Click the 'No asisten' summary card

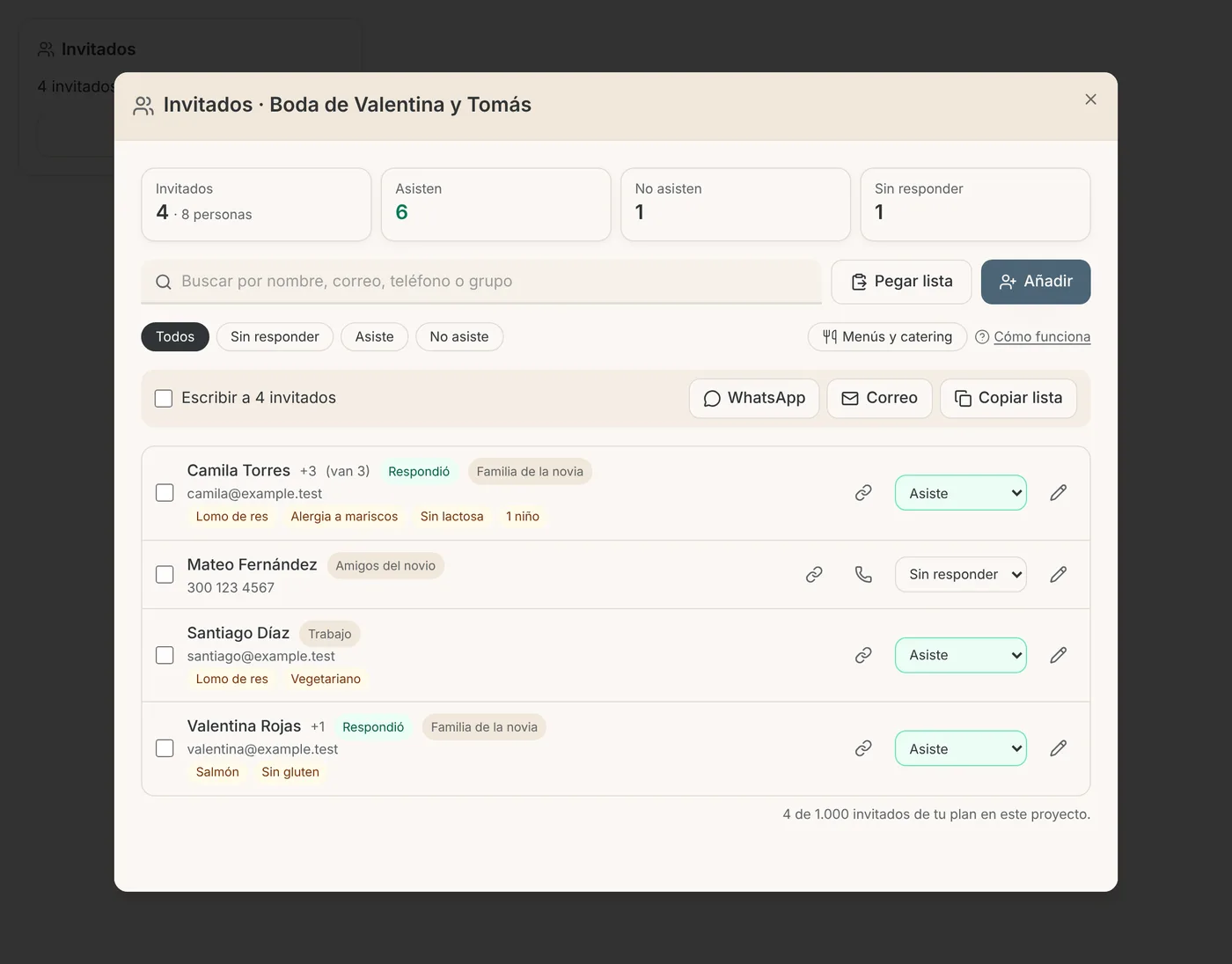(x=736, y=204)
